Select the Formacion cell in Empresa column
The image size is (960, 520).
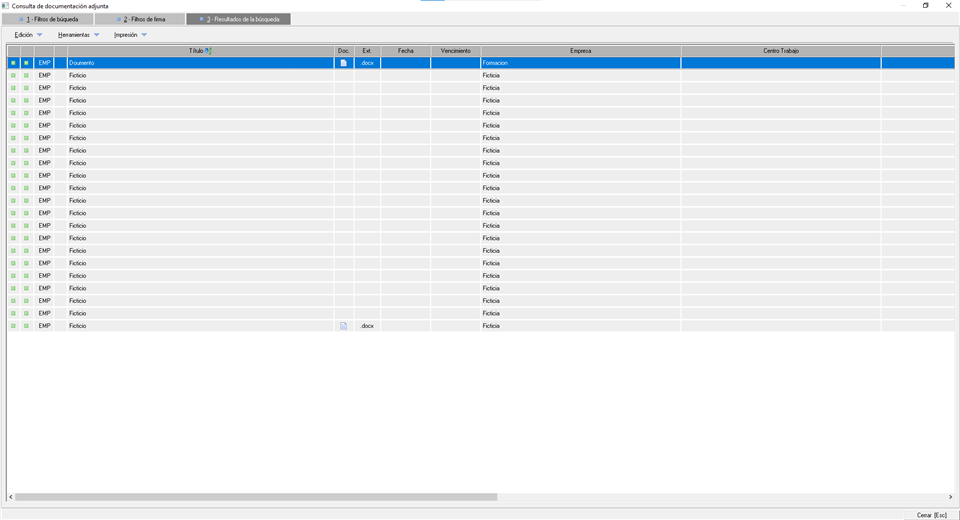pos(580,63)
